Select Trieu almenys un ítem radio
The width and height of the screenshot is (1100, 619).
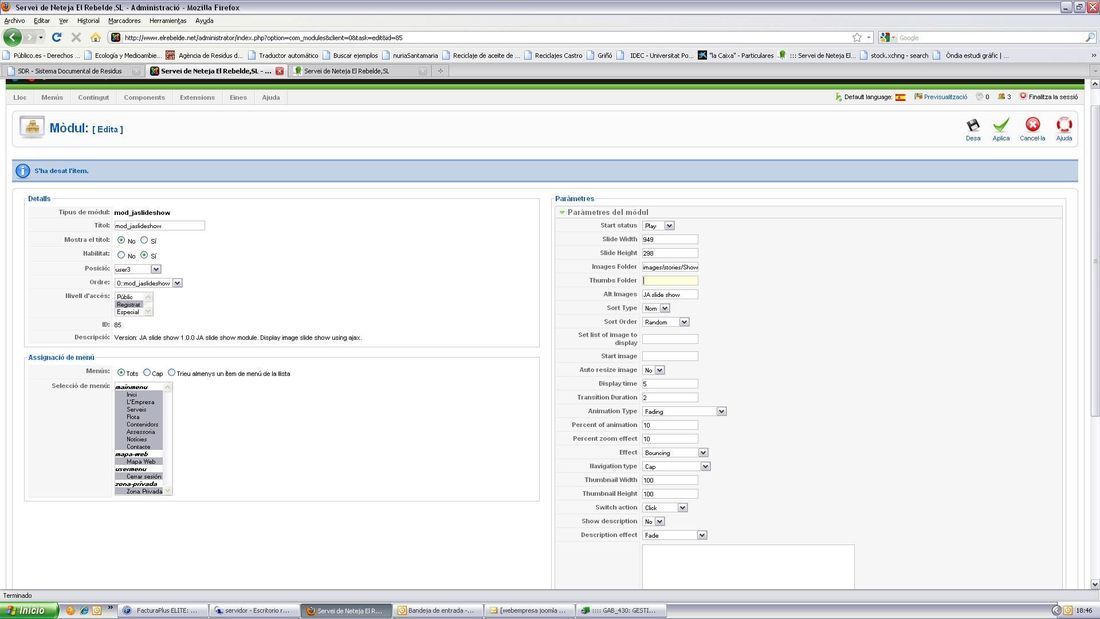[x=171, y=373]
